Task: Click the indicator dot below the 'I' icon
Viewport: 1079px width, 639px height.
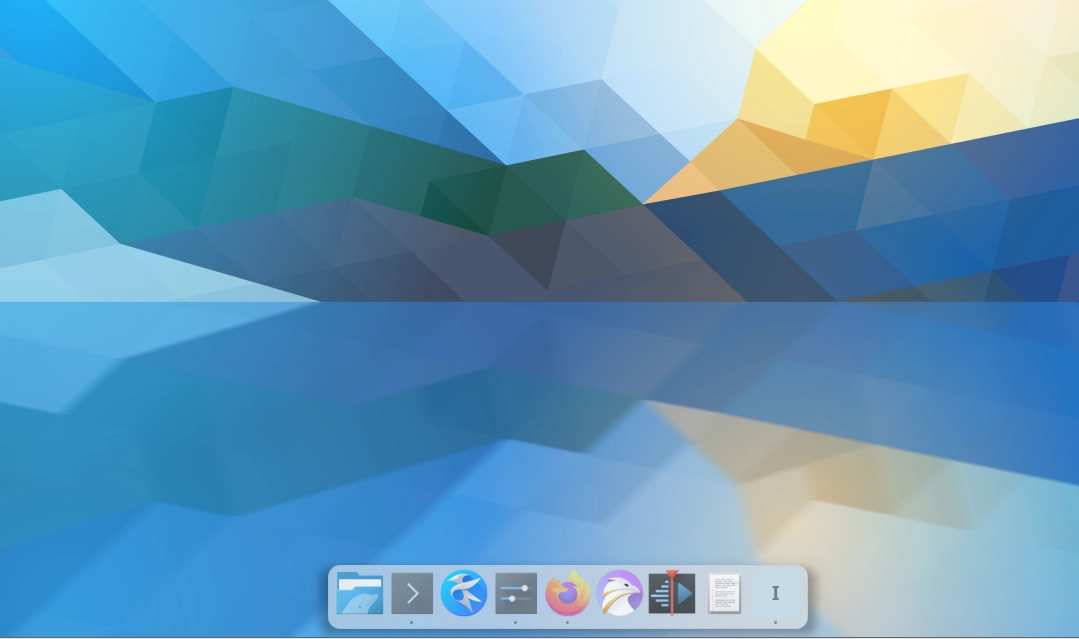Action: [x=775, y=622]
